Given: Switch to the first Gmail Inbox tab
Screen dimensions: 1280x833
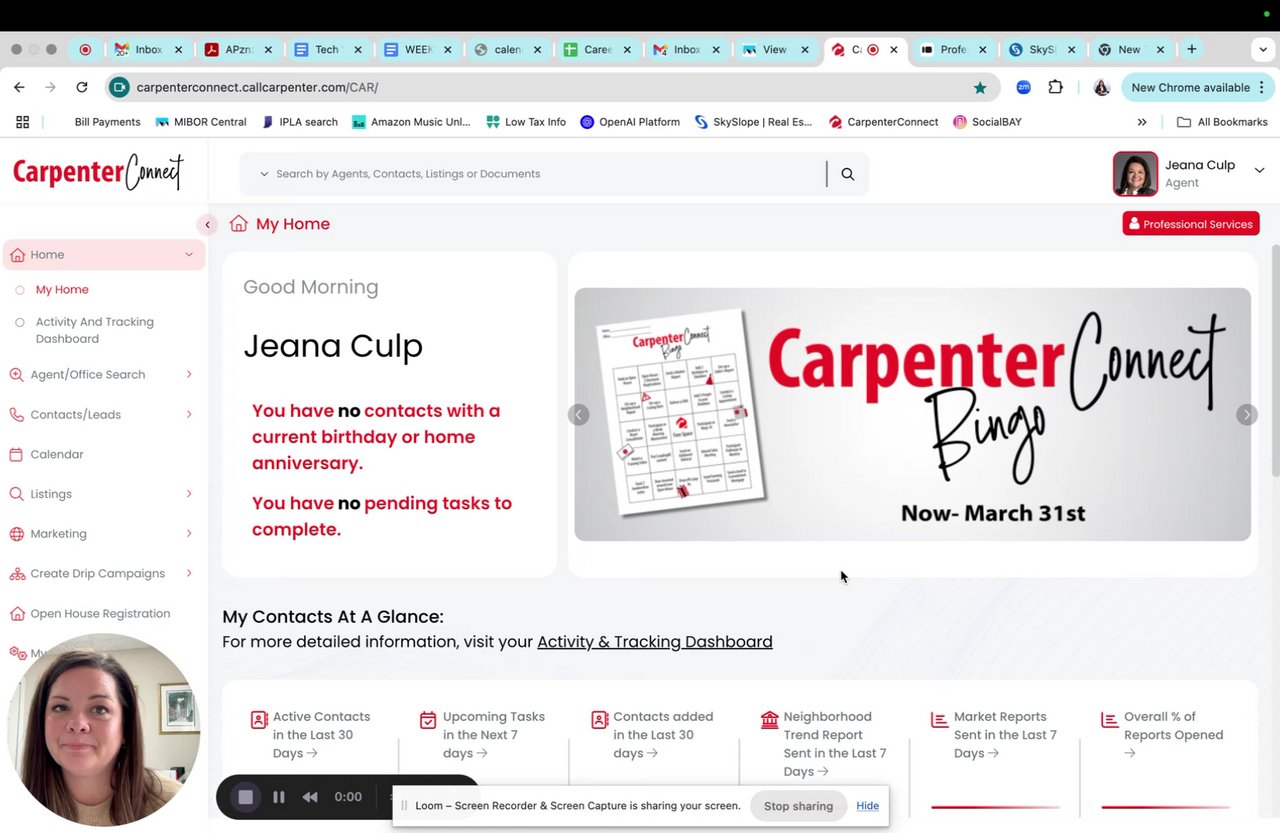Looking at the screenshot, I should coord(146,49).
